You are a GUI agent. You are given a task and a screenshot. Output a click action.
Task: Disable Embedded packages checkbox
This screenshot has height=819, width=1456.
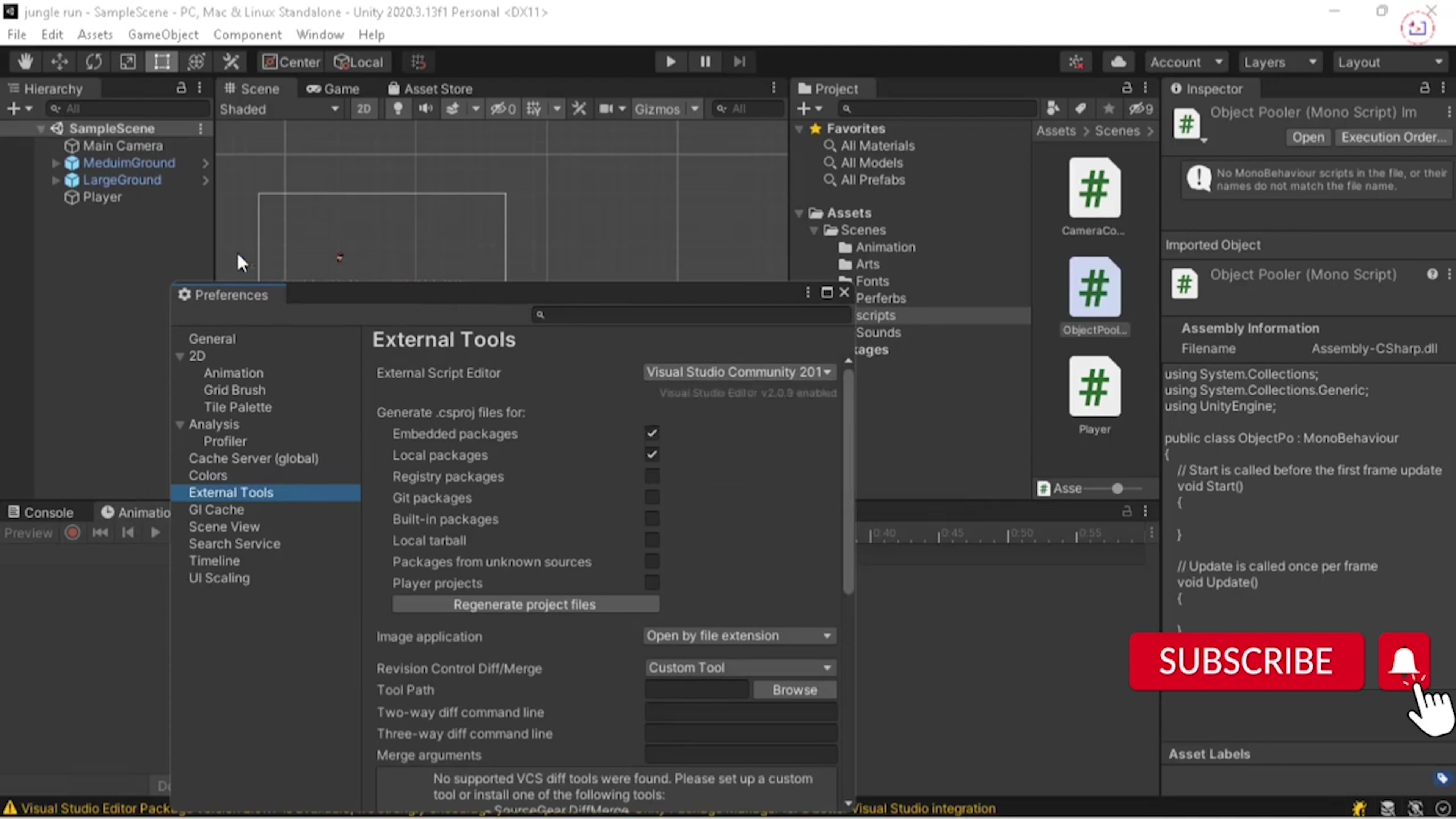tap(652, 433)
